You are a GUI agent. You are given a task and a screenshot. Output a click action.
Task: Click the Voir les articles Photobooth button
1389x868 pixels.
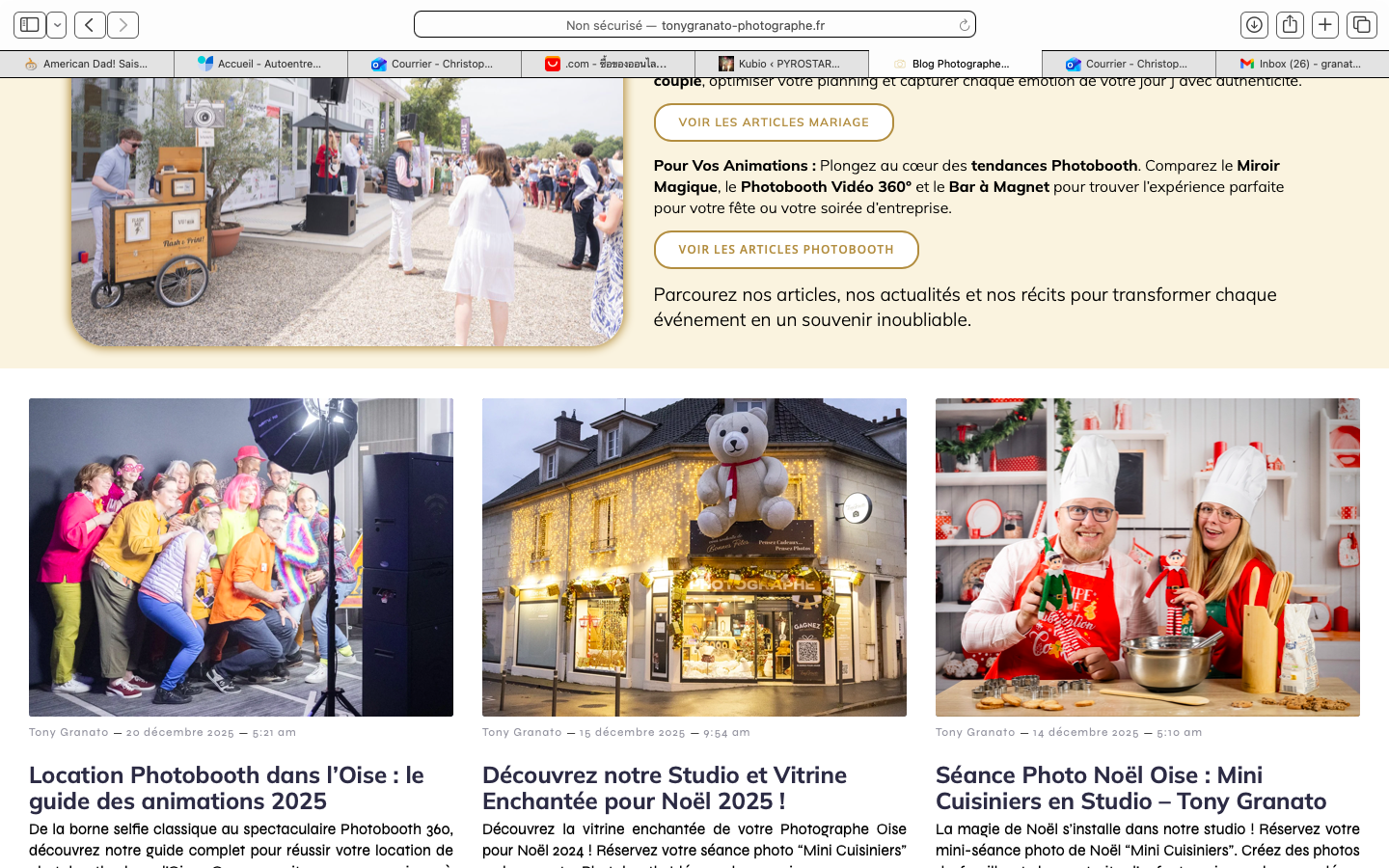[786, 250]
